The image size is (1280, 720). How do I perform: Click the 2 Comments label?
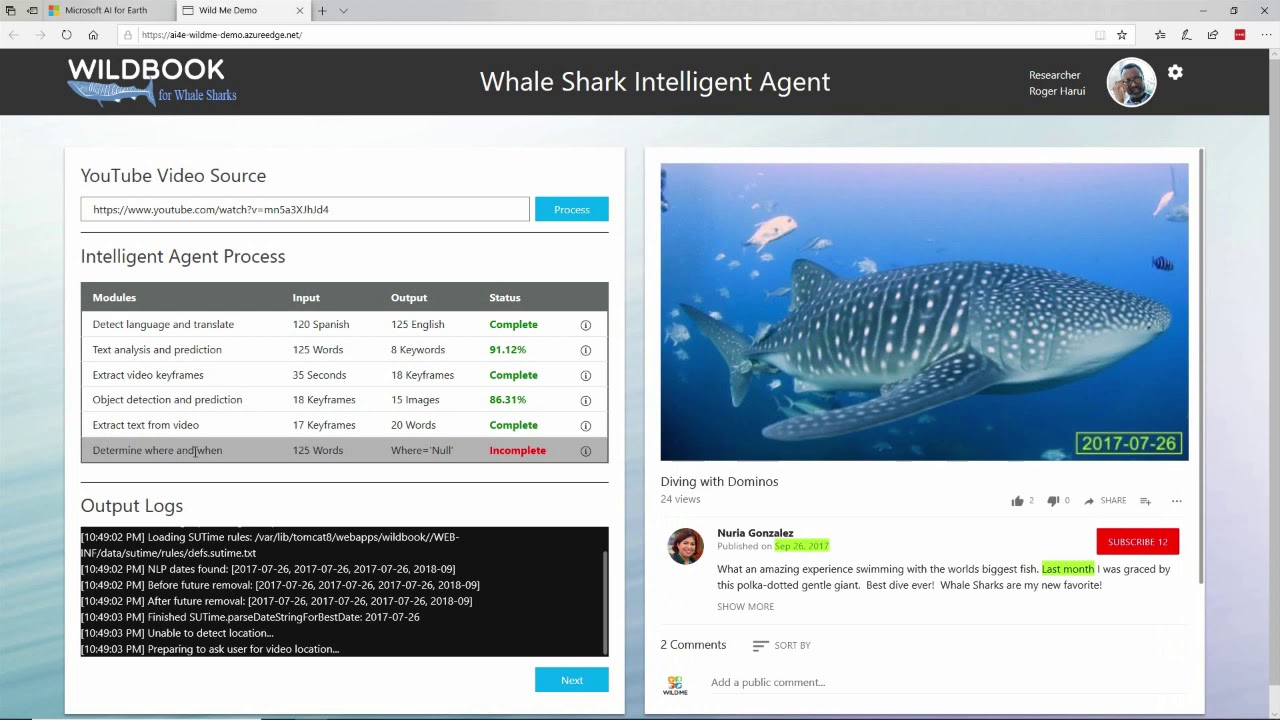(x=693, y=645)
